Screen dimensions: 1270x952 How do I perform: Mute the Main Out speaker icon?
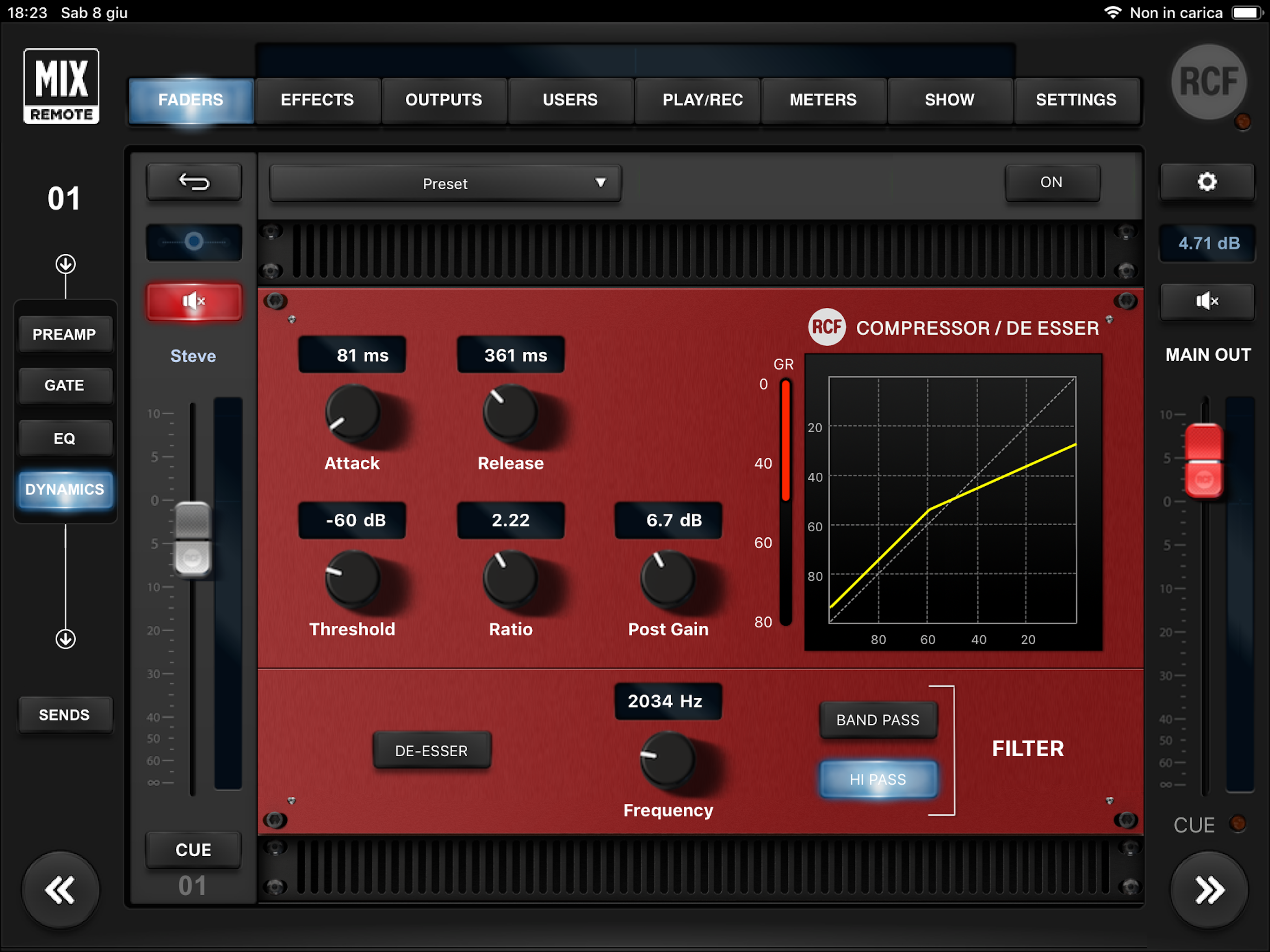point(1207,301)
